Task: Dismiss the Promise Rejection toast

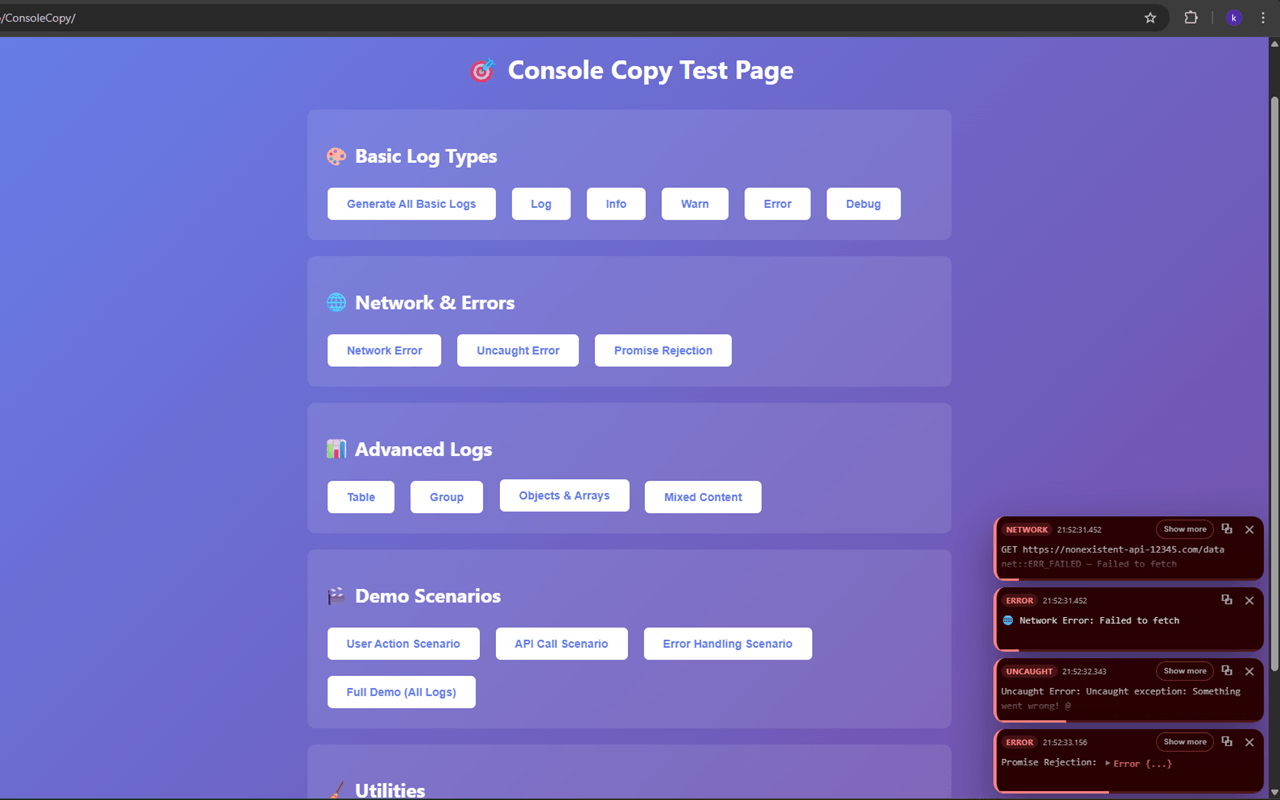Action: (1249, 742)
